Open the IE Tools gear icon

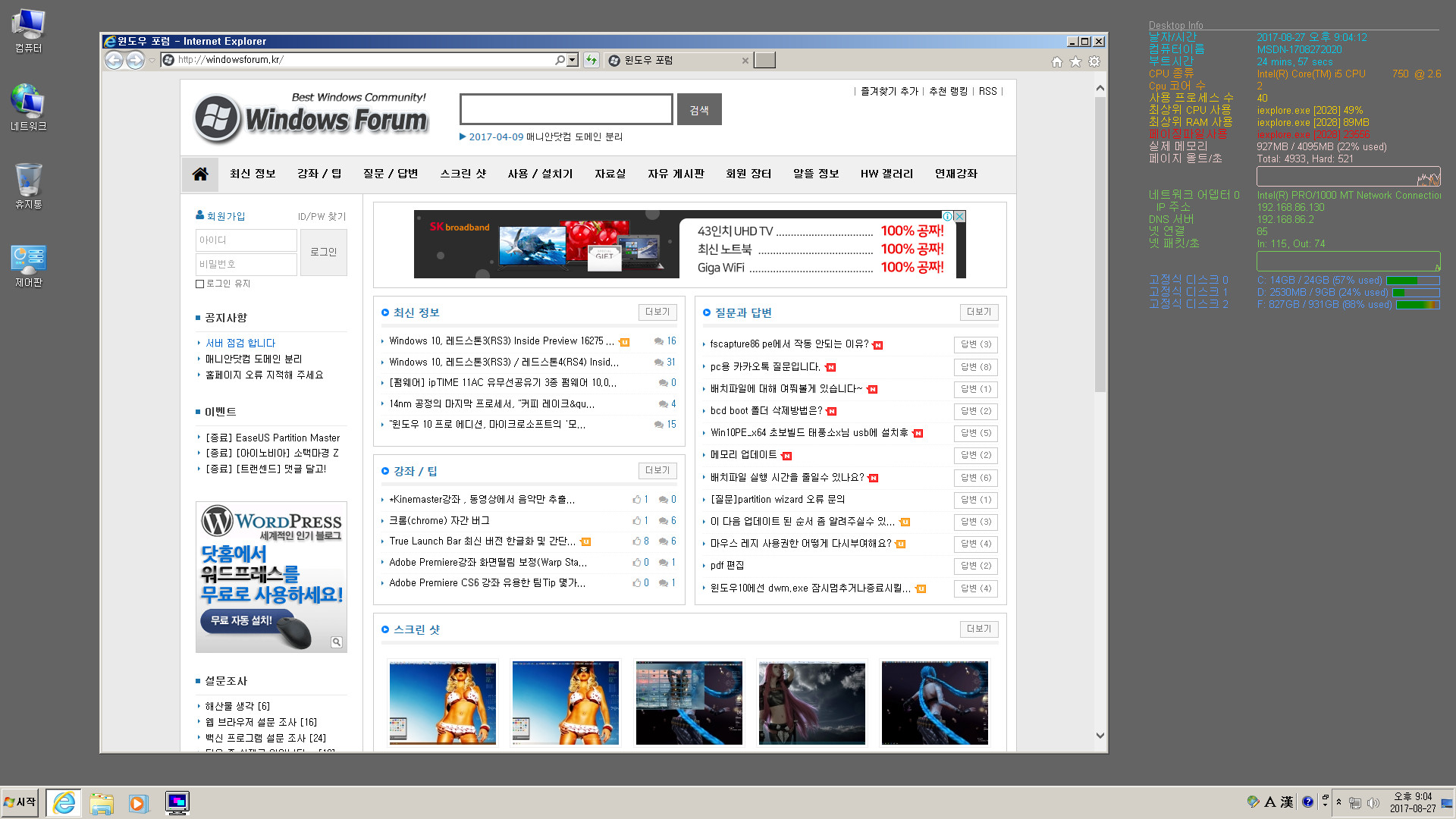pyautogui.click(x=1094, y=61)
